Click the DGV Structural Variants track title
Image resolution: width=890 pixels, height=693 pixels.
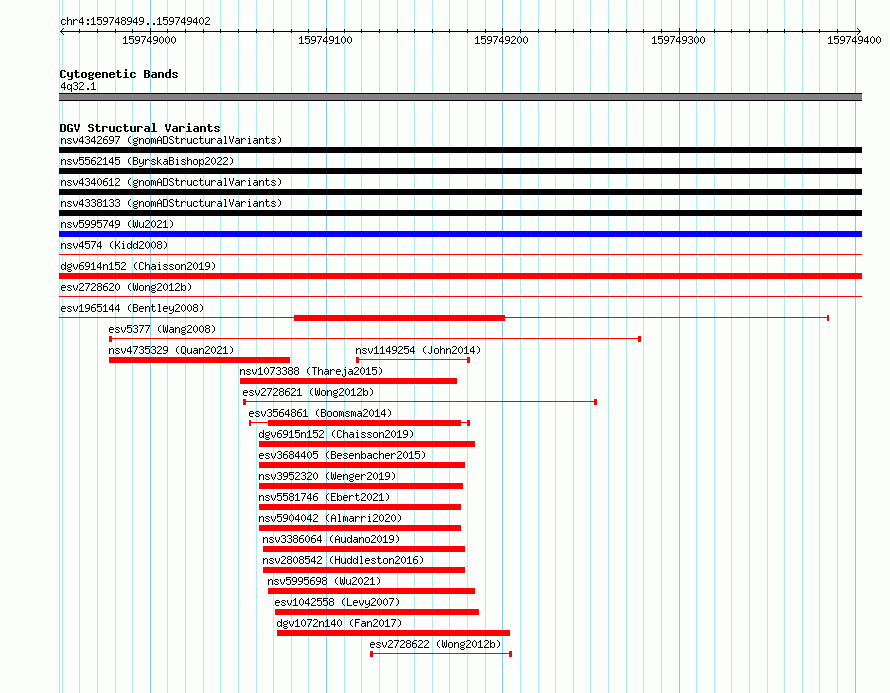click(140, 128)
